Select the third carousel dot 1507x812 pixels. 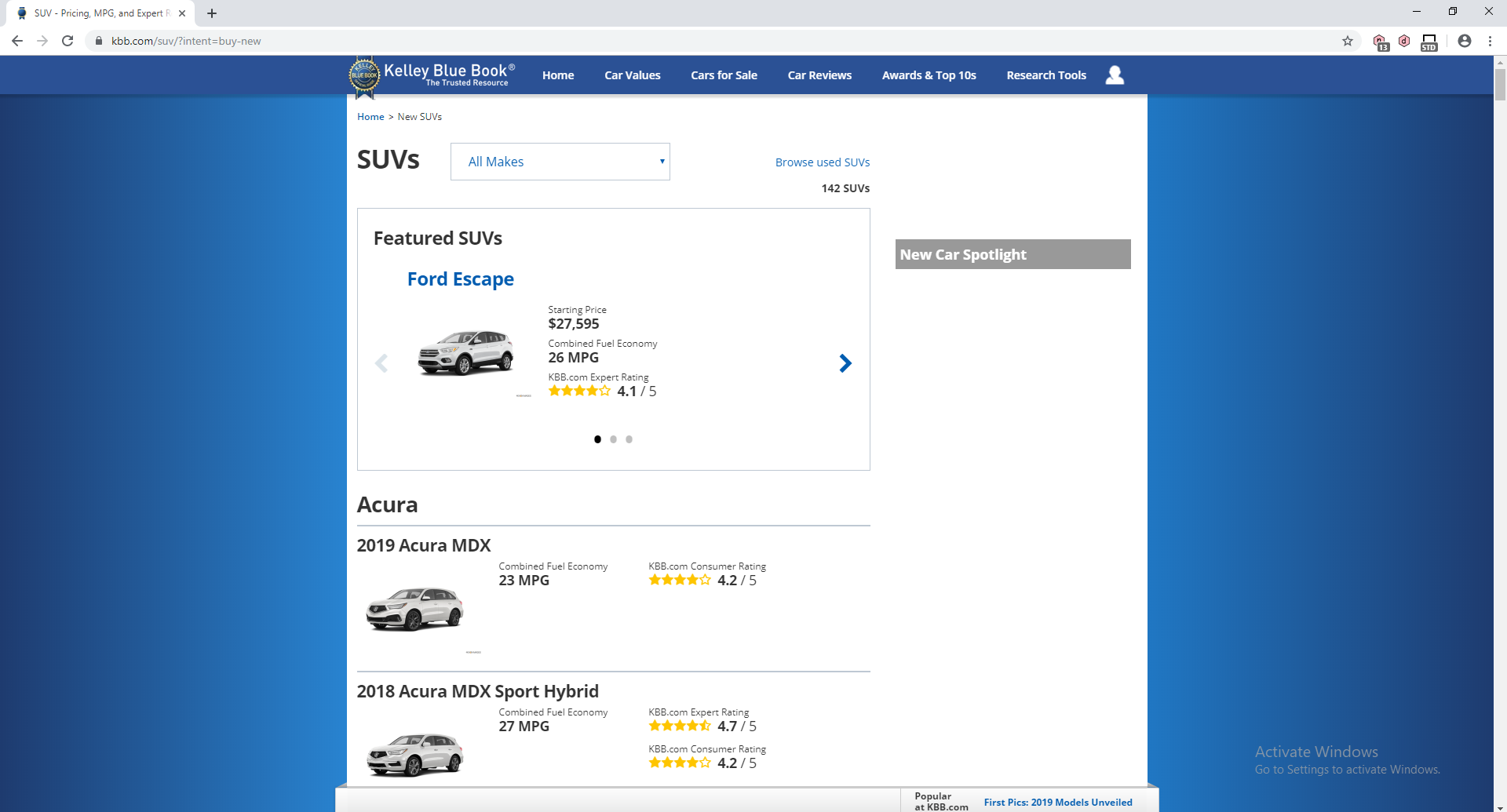629,439
